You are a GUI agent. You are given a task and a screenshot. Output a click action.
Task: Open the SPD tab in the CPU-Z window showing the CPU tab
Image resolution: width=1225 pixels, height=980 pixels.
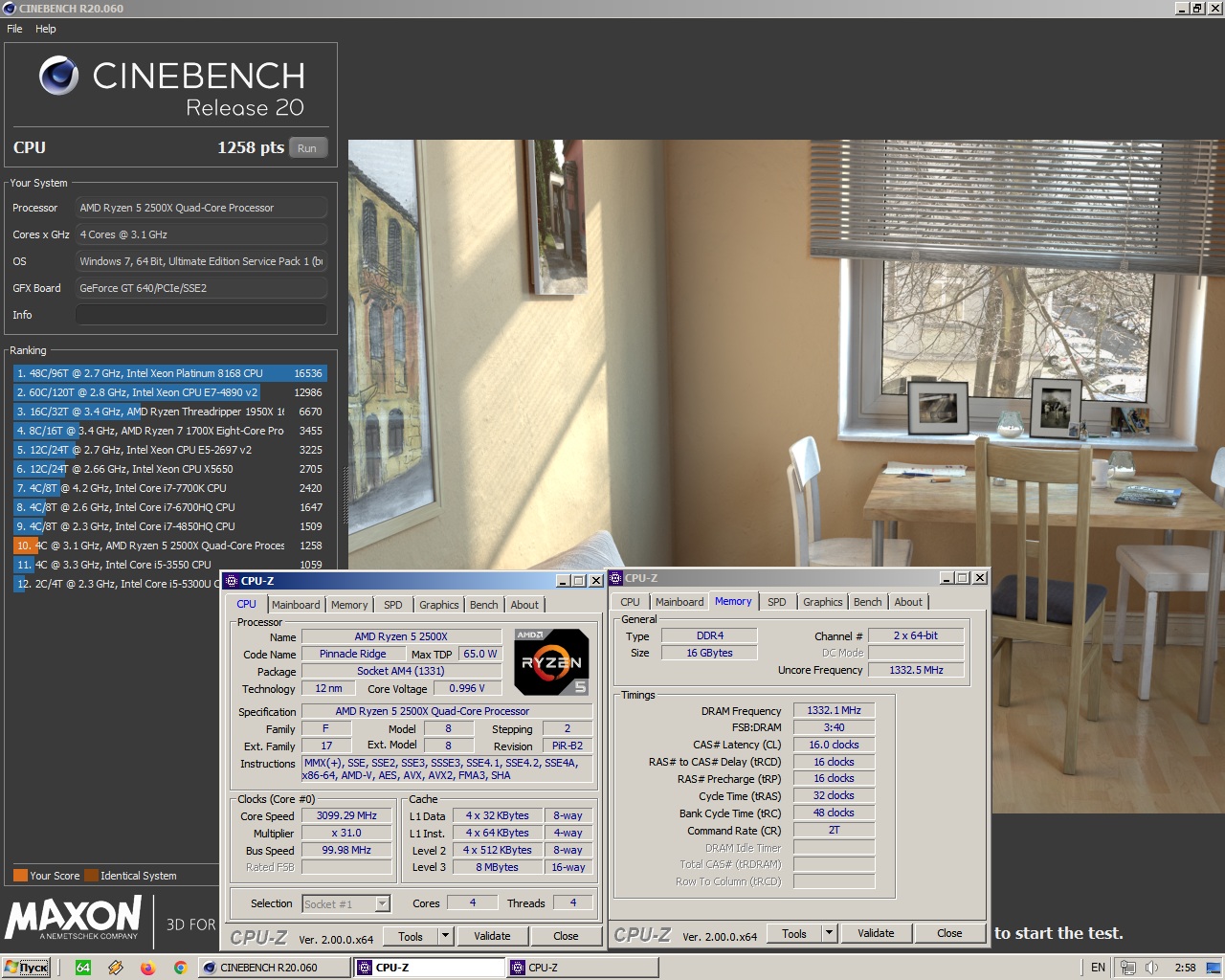[x=393, y=605]
